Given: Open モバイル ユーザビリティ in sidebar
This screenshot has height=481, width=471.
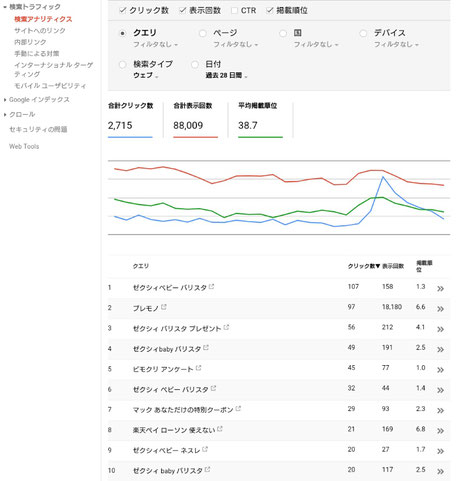Looking at the screenshot, I should click(x=50, y=86).
